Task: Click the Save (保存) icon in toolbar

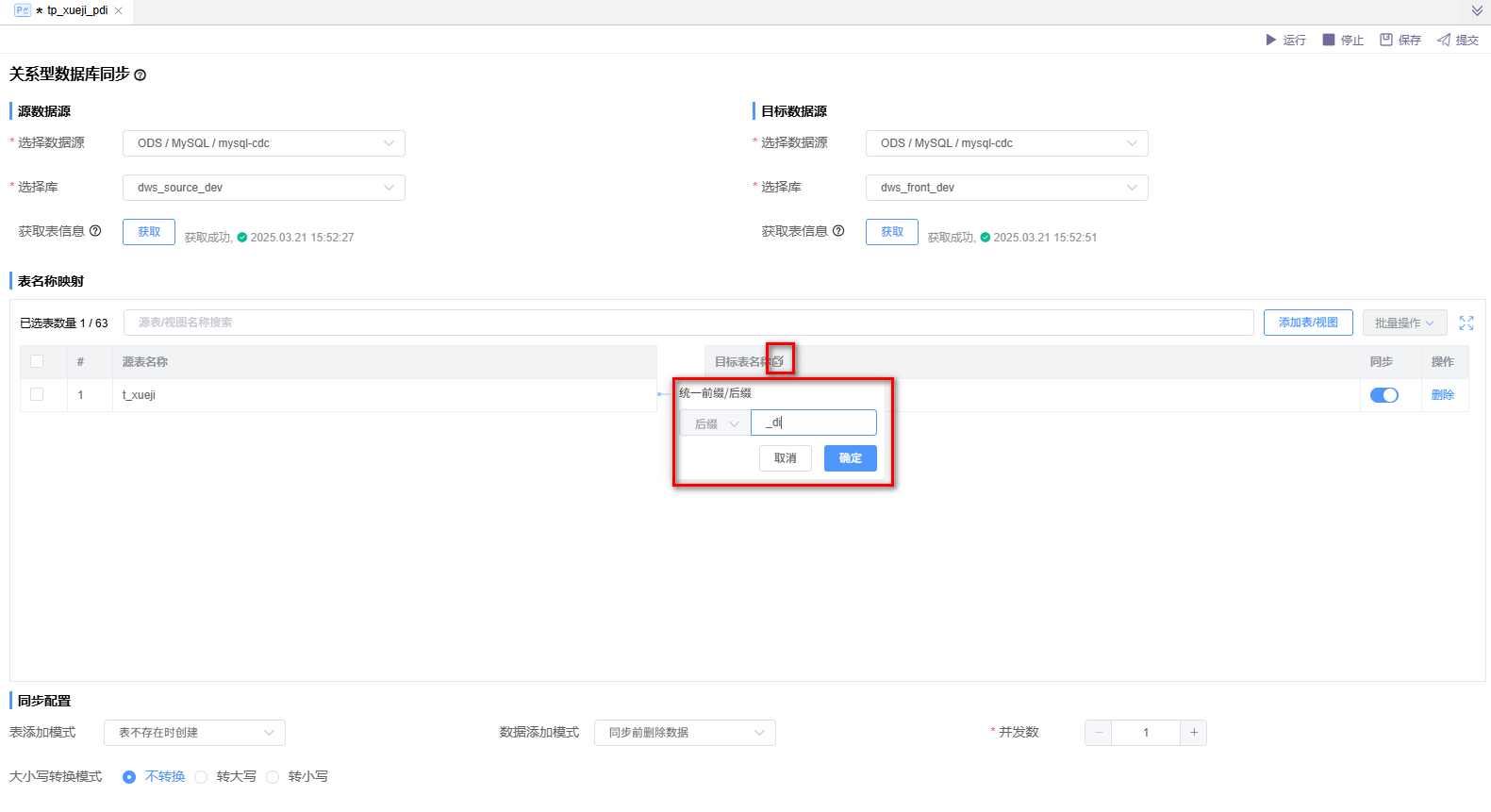Action: click(1385, 40)
